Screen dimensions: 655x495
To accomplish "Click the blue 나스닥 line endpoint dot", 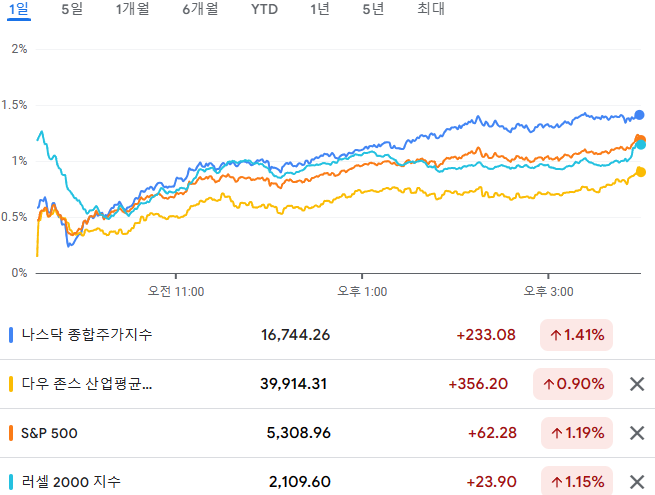I will tap(639, 115).
